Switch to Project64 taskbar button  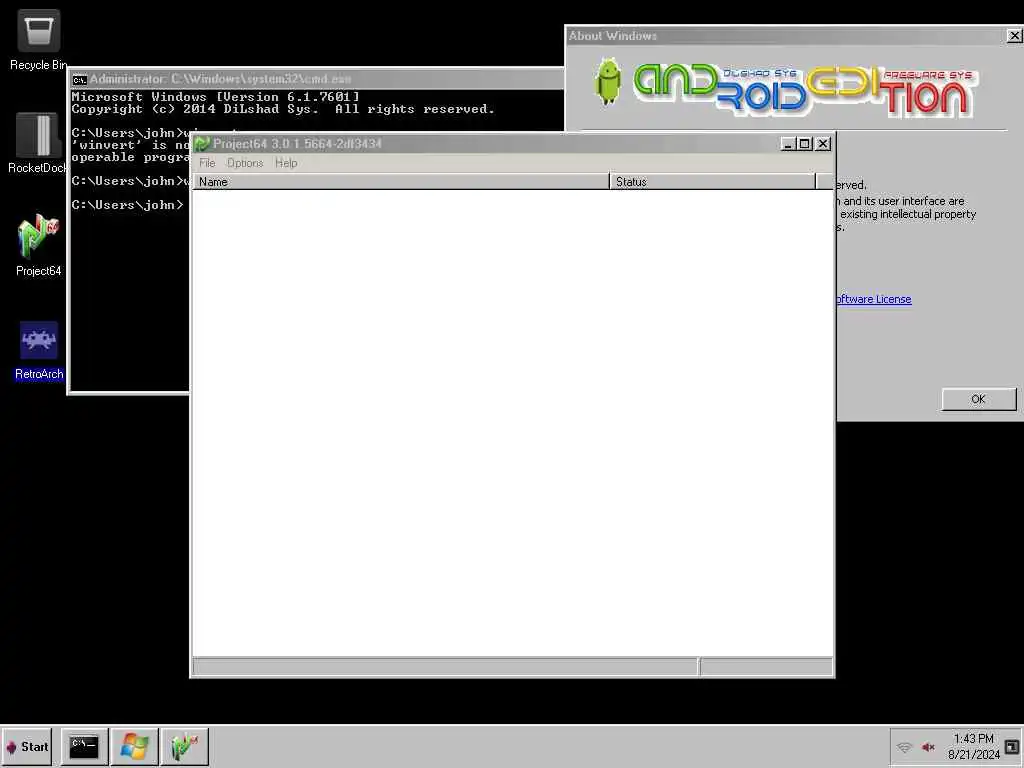(x=185, y=746)
